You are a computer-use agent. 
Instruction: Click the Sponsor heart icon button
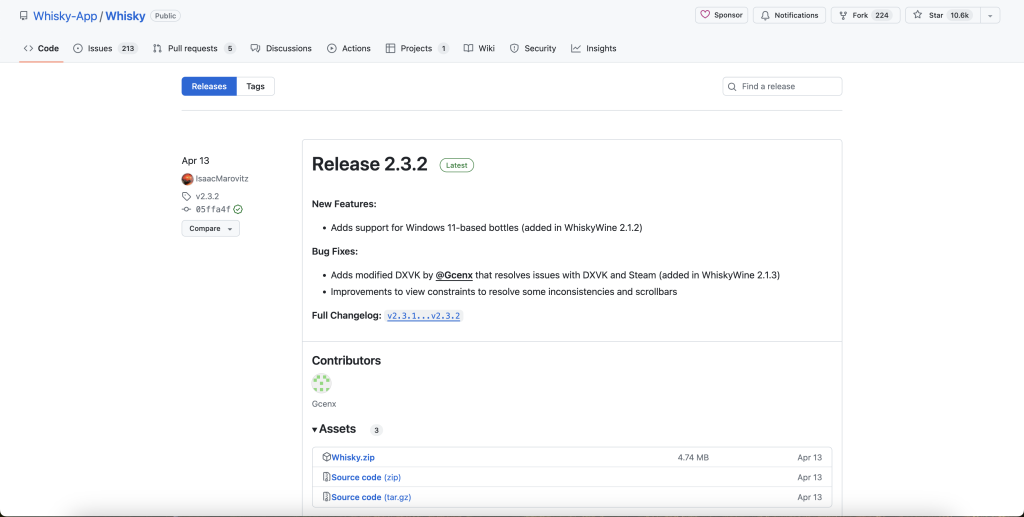click(704, 15)
